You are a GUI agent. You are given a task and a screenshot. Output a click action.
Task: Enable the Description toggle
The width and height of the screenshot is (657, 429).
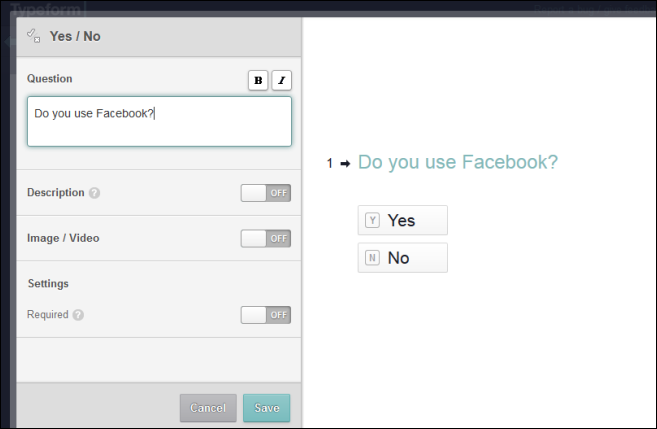[265, 193]
